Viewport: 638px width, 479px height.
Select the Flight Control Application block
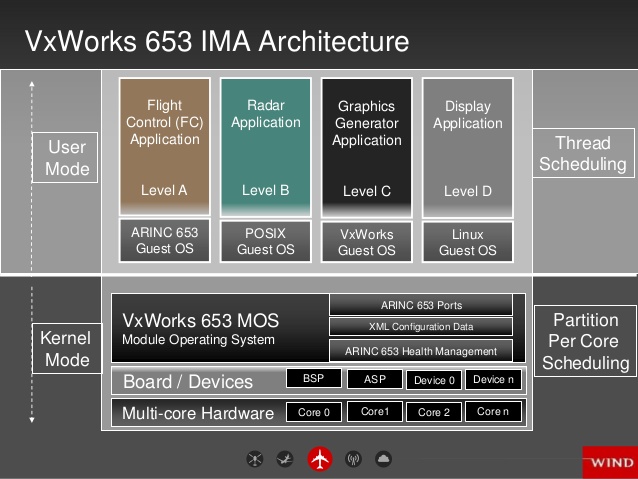point(164,147)
